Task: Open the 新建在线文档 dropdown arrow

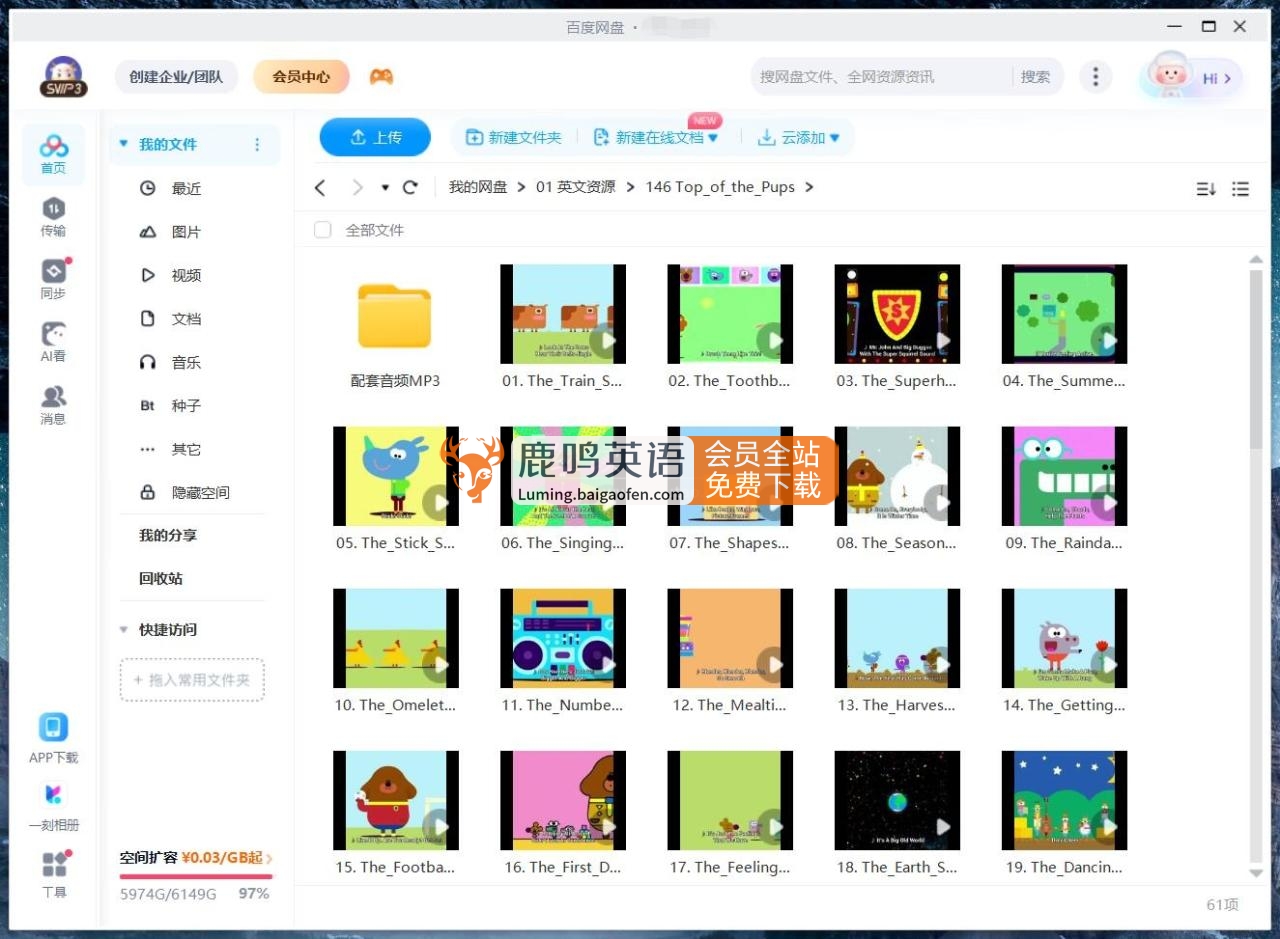Action: (x=713, y=137)
